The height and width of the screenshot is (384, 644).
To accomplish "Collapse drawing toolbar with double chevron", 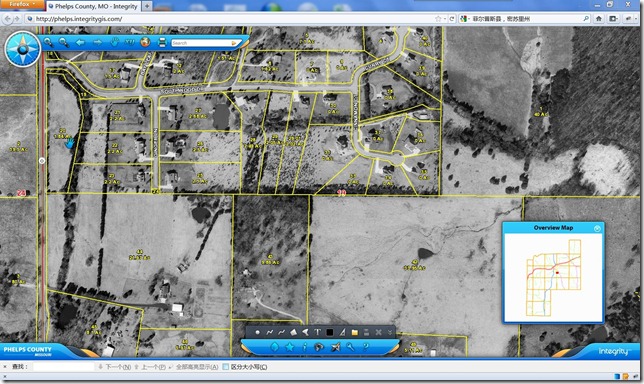I will coord(390,332).
